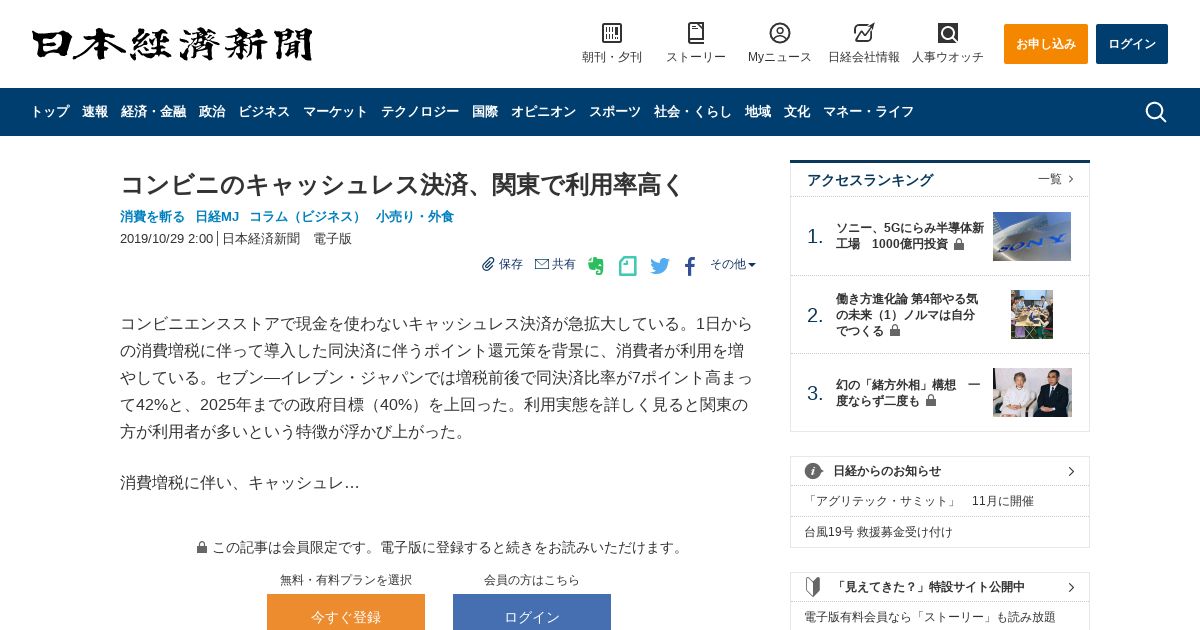Click the 緒方外相 article thumbnail
This screenshot has width=1200, height=630.
(x=1032, y=392)
